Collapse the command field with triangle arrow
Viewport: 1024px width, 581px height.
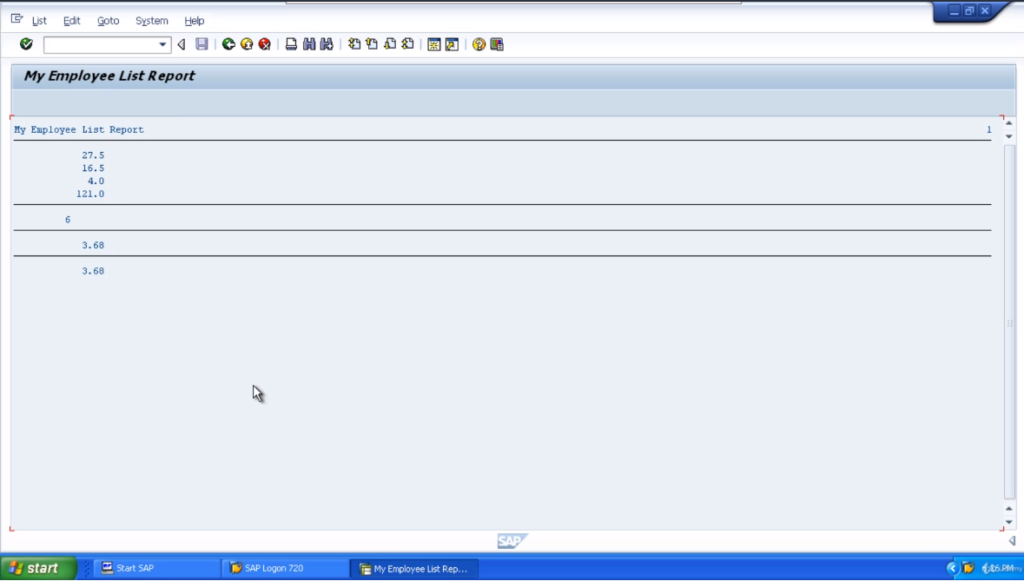pos(182,44)
